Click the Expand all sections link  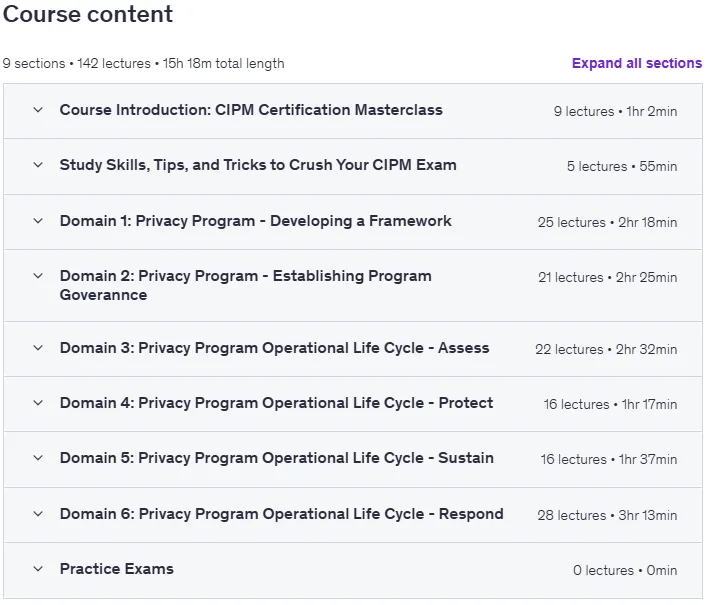pos(637,63)
